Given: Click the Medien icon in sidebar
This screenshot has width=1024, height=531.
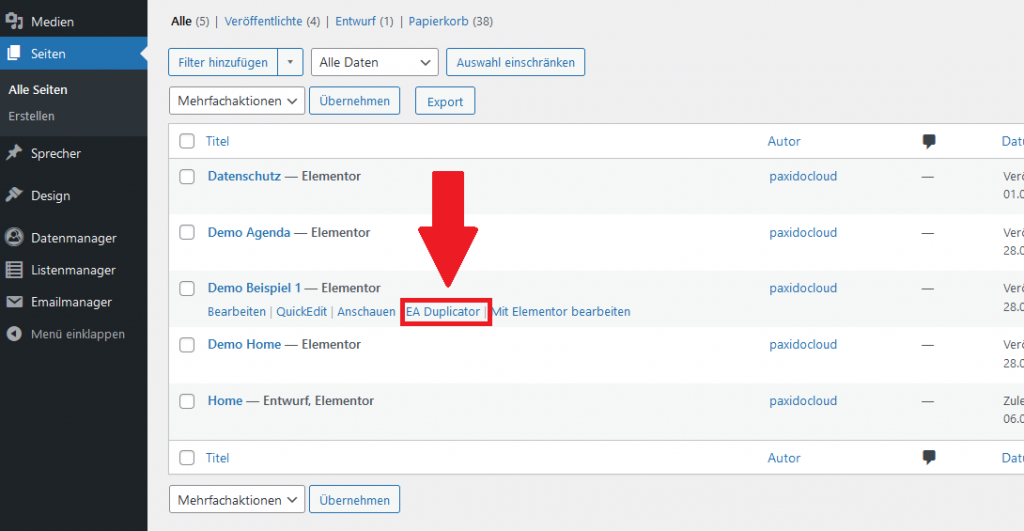Looking at the screenshot, I should tap(14, 21).
